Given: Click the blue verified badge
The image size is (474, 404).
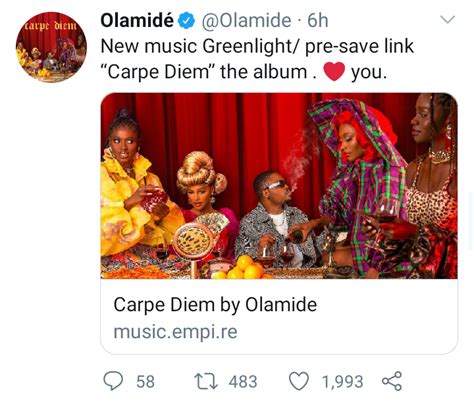Looking at the screenshot, I should (x=186, y=20).
